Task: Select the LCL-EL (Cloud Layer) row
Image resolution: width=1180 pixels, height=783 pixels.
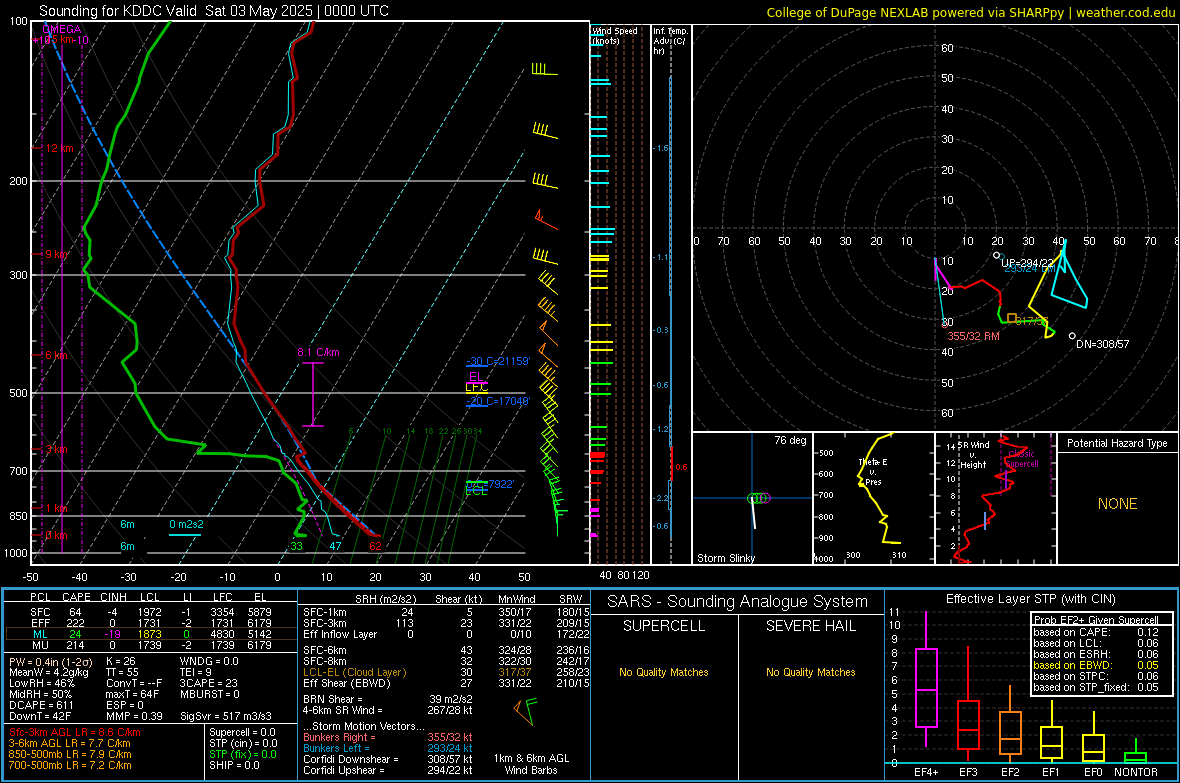Action: tap(446, 672)
